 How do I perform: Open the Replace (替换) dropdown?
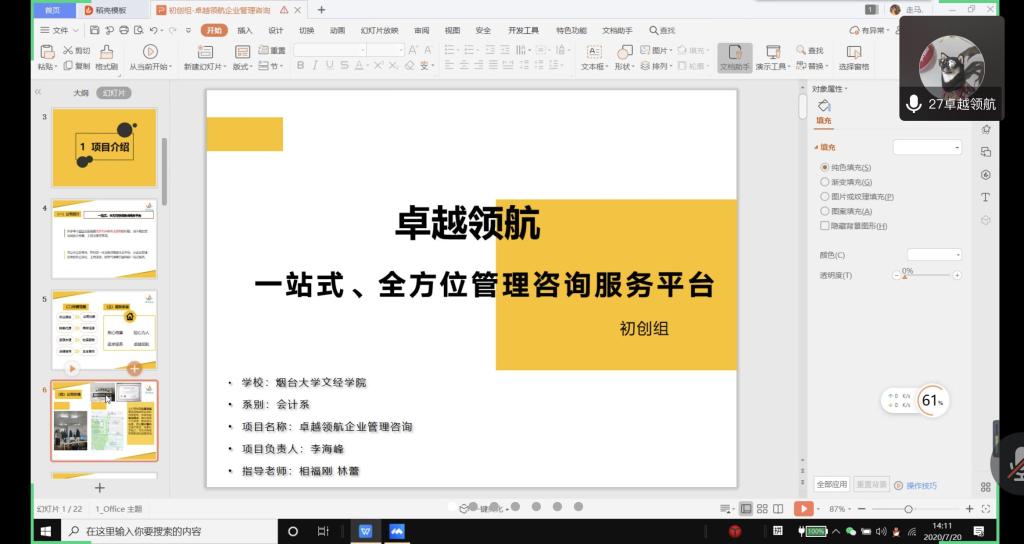[811, 66]
